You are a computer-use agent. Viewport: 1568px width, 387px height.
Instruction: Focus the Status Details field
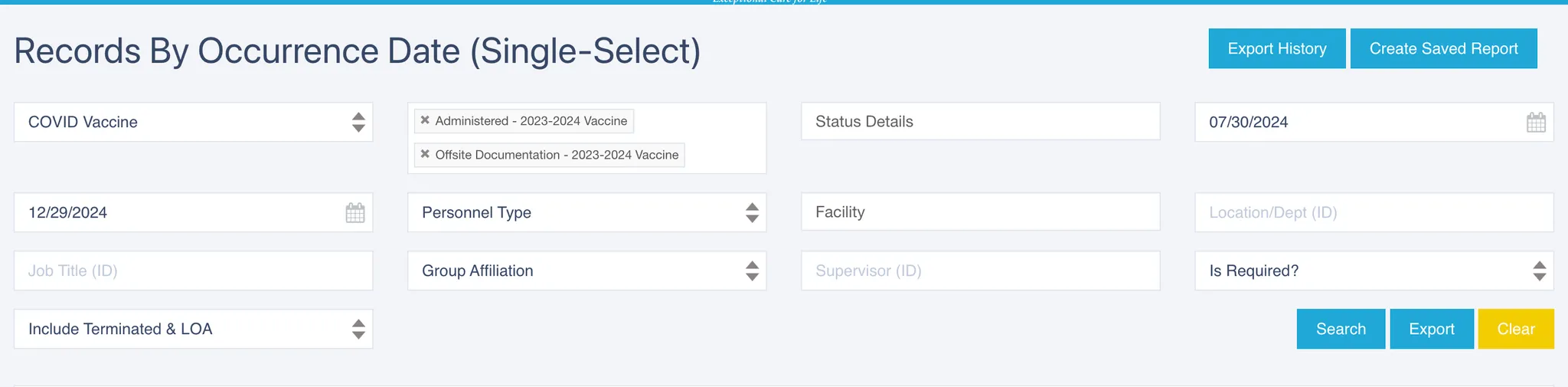981,121
